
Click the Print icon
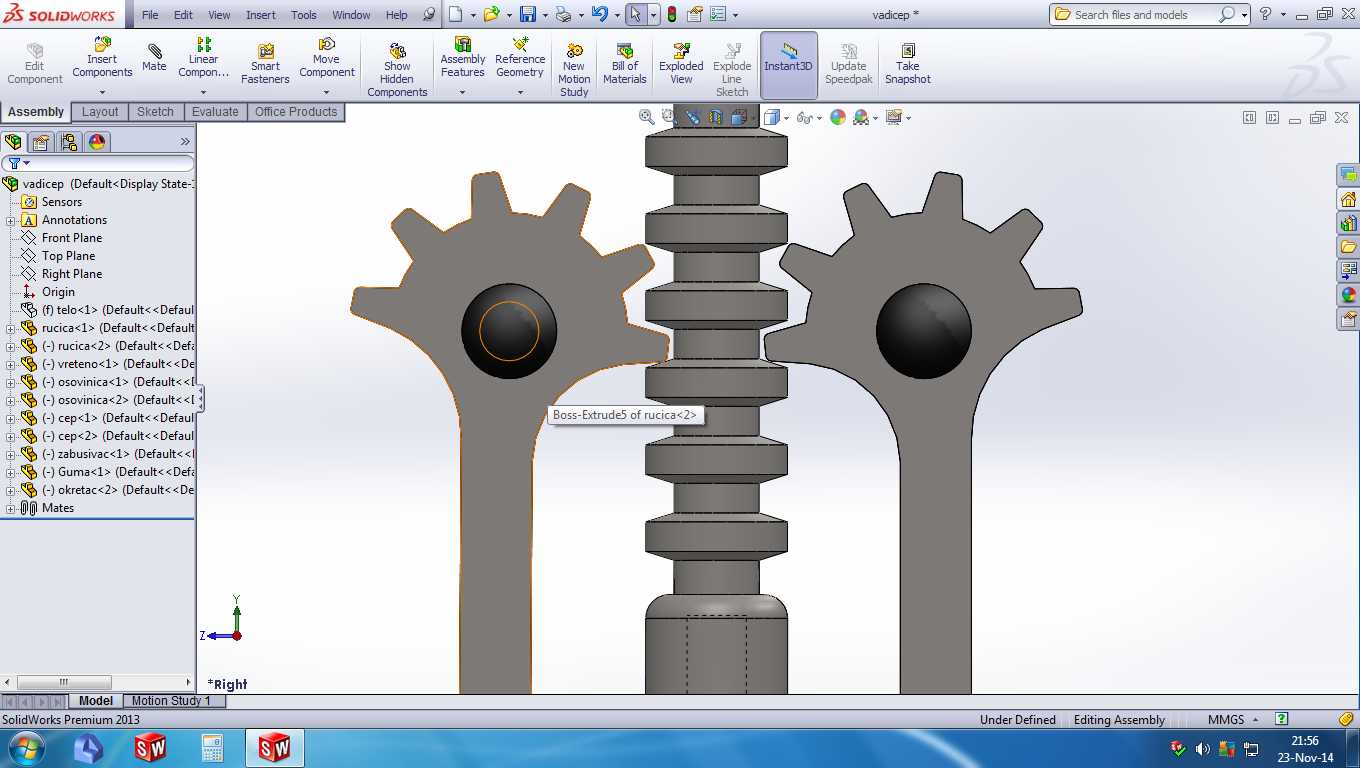(x=563, y=15)
